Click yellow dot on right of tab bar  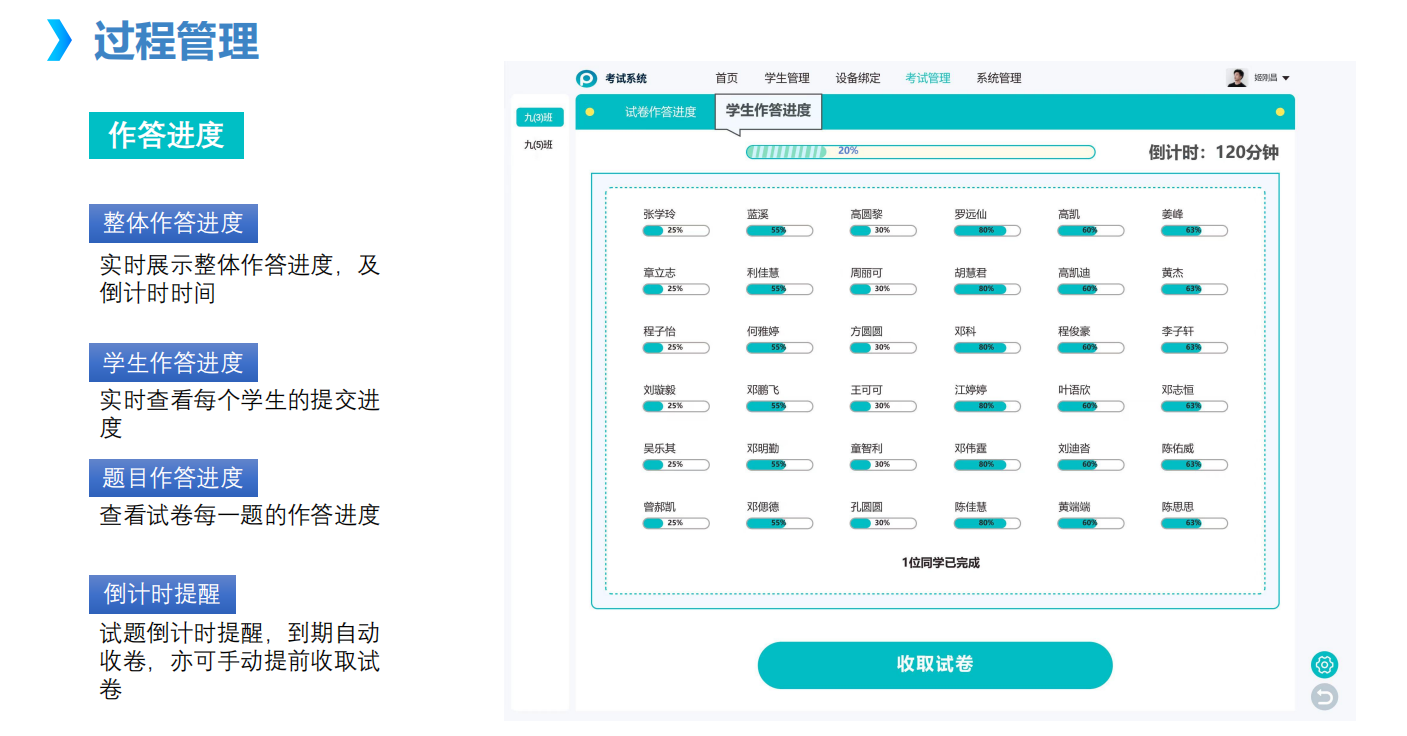point(1280,112)
